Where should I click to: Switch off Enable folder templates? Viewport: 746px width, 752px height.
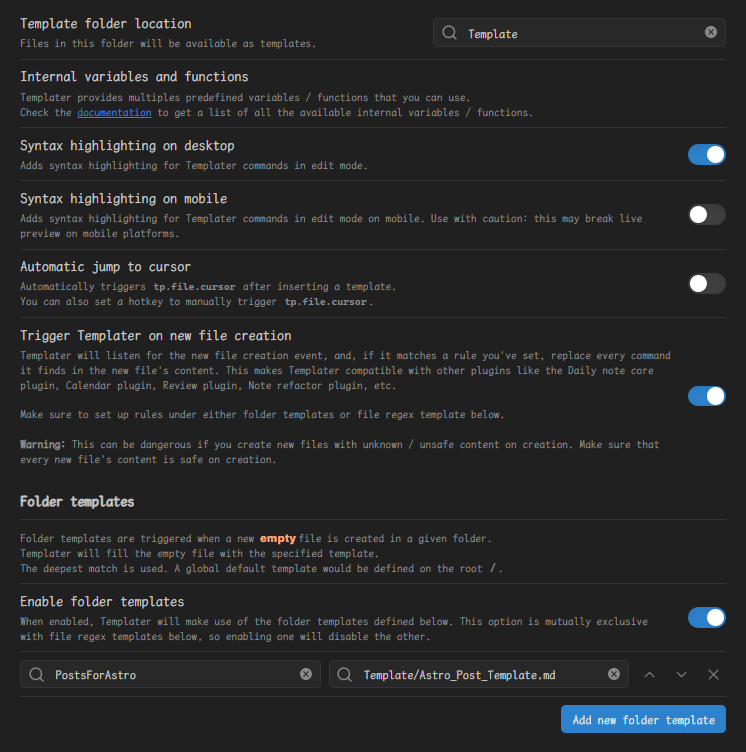706,617
